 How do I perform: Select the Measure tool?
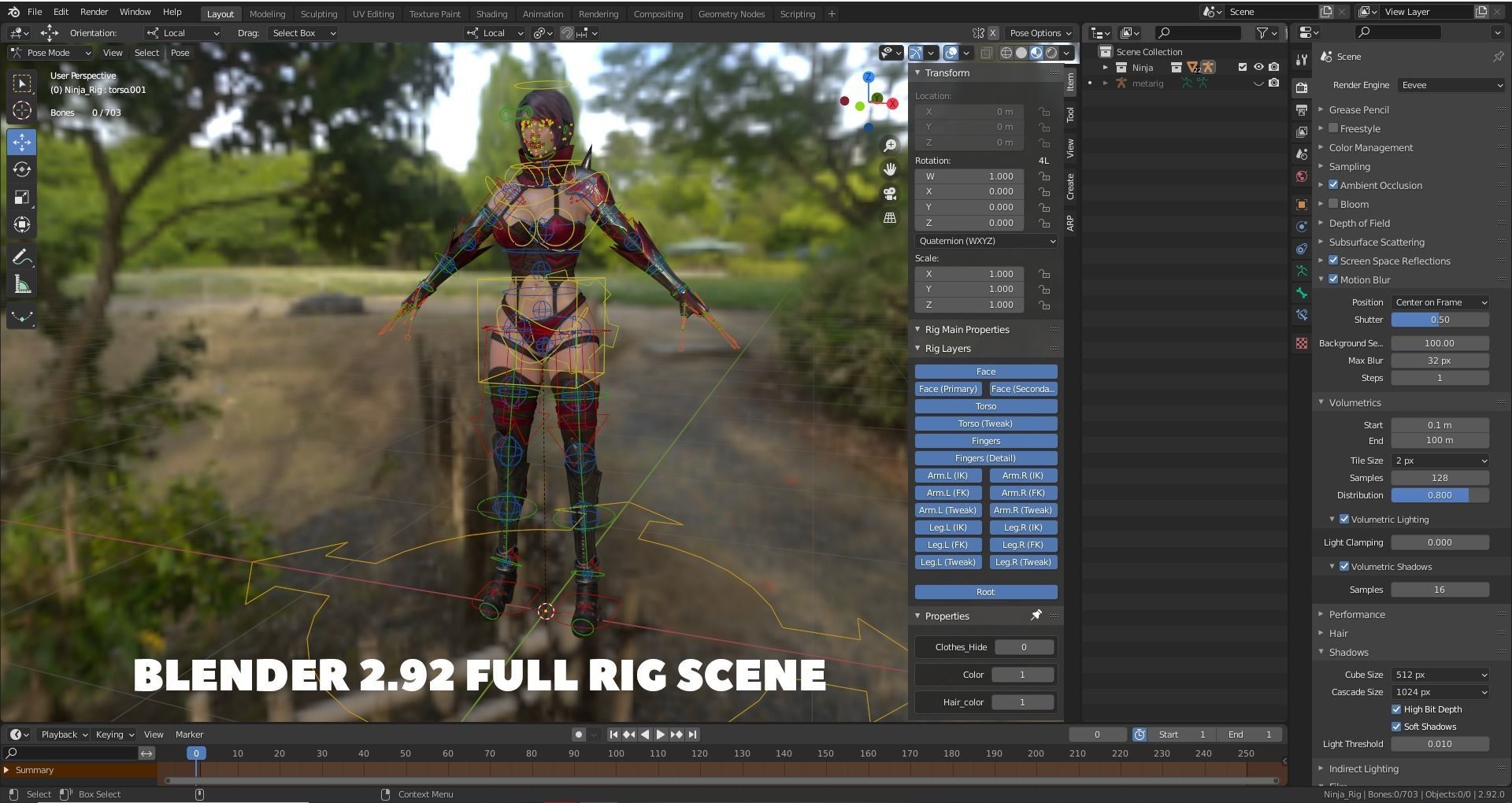pyautogui.click(x=22, y=284)
